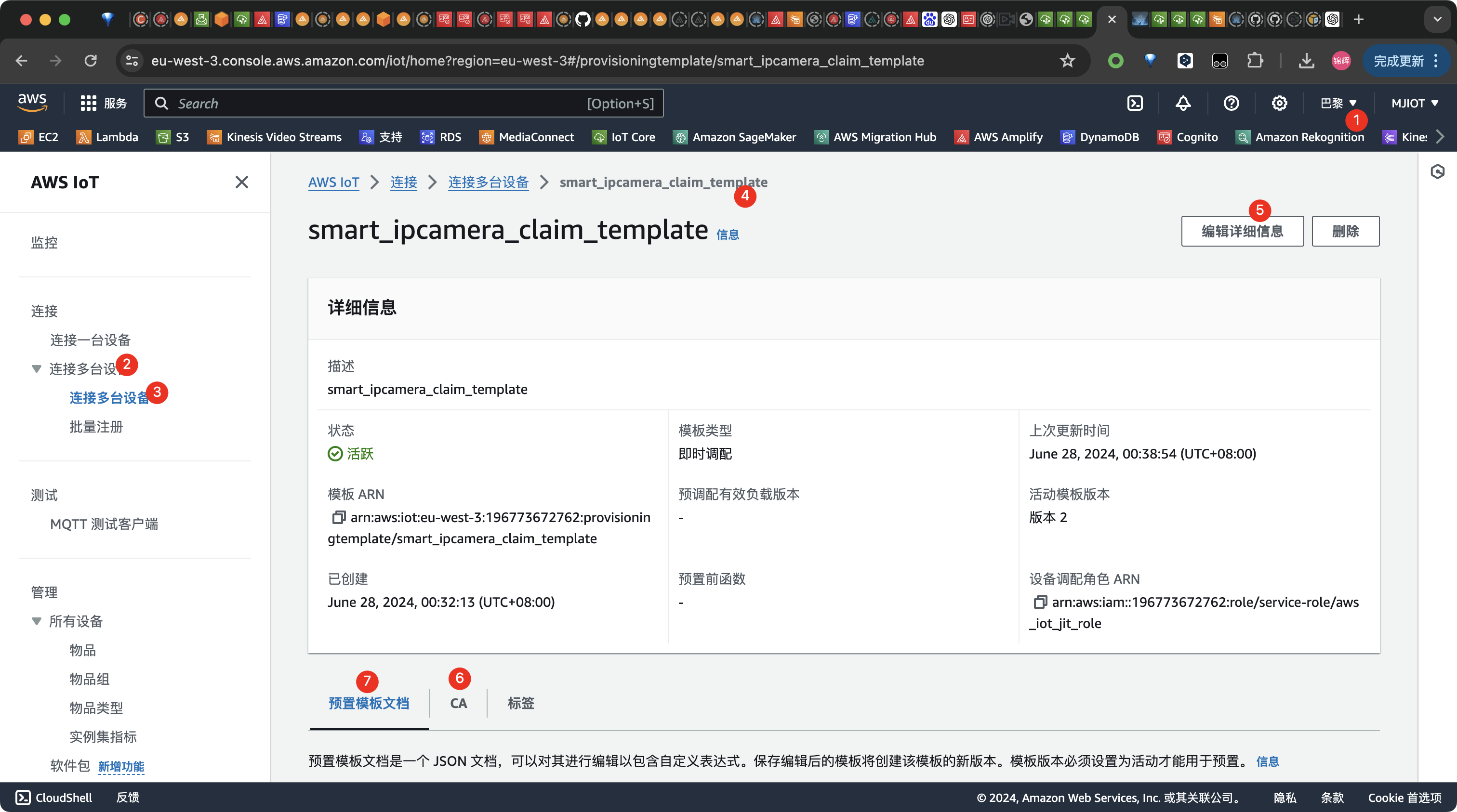The width and height of the screenshot is (1457, 812).
Task: Follow the 连接多台设备 breadcrumb link
Action: (488, 182)
